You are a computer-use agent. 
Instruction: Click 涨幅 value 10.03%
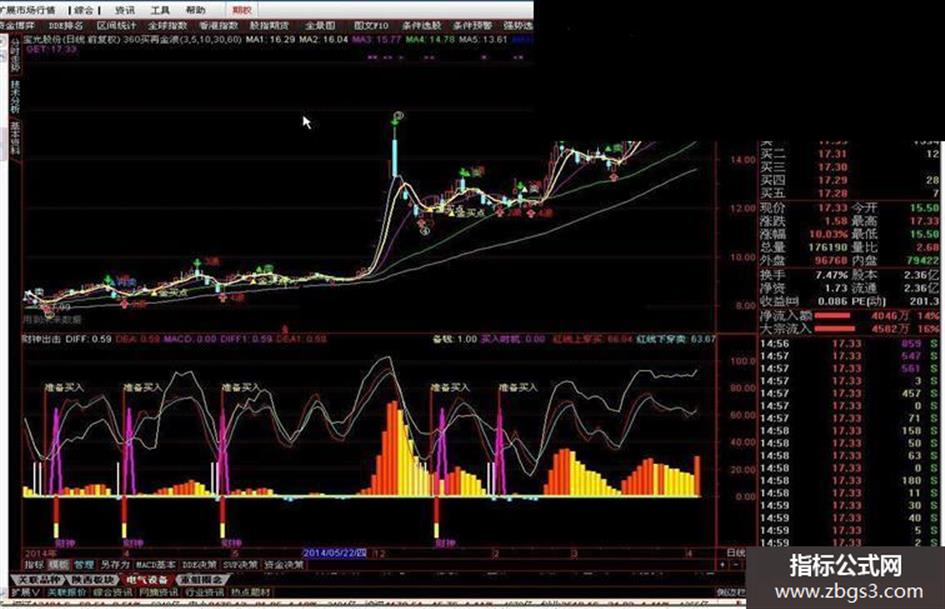point(828,234)
